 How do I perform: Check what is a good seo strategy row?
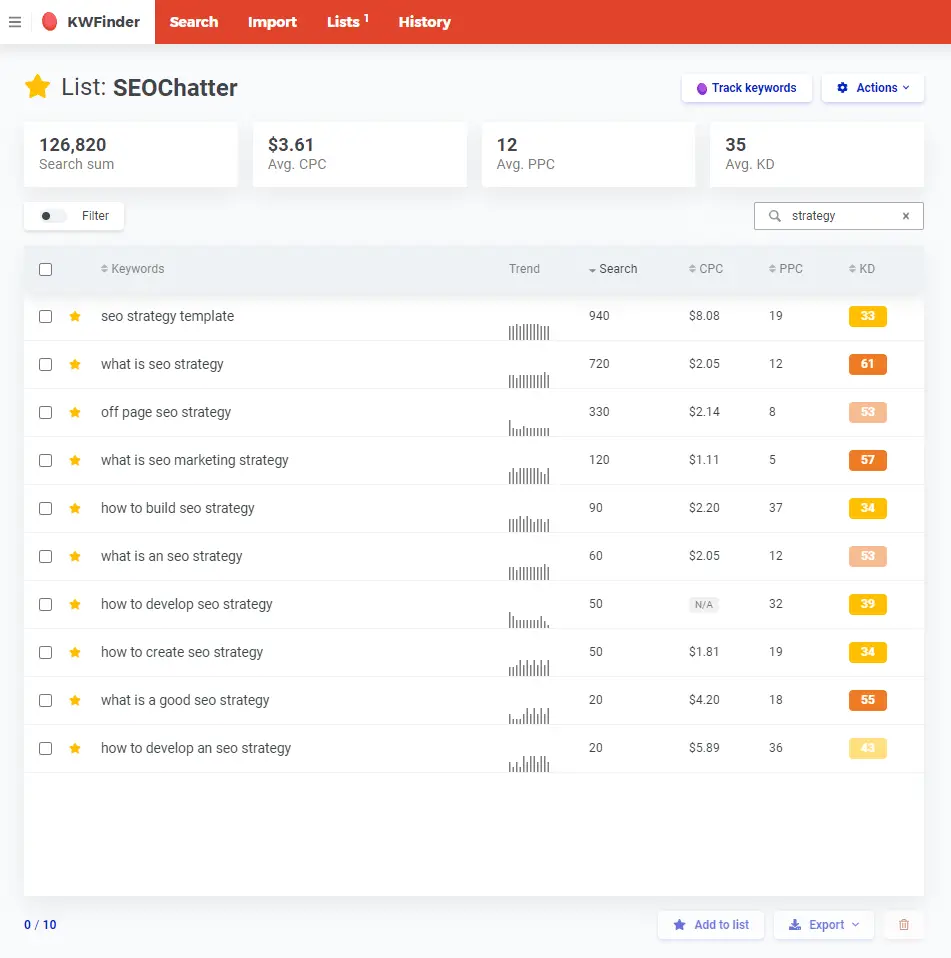pyautogui.click(x=45, y=700)
